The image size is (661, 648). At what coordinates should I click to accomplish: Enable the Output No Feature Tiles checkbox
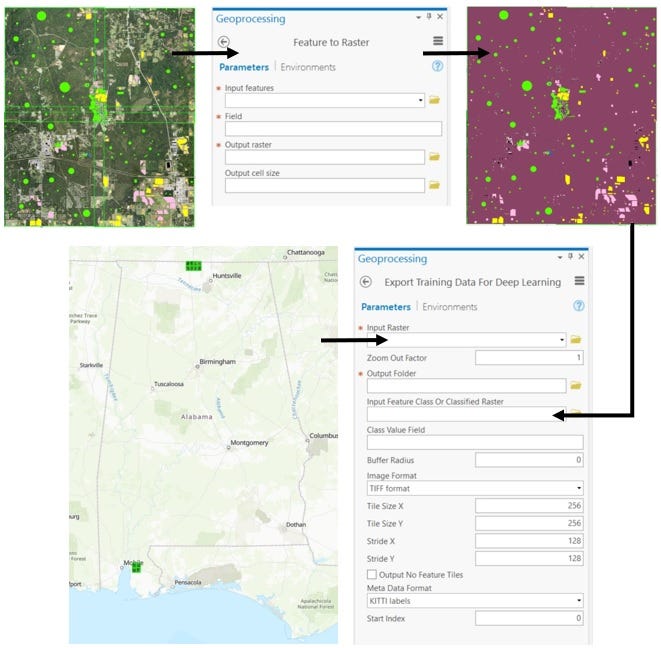point(372,574)
